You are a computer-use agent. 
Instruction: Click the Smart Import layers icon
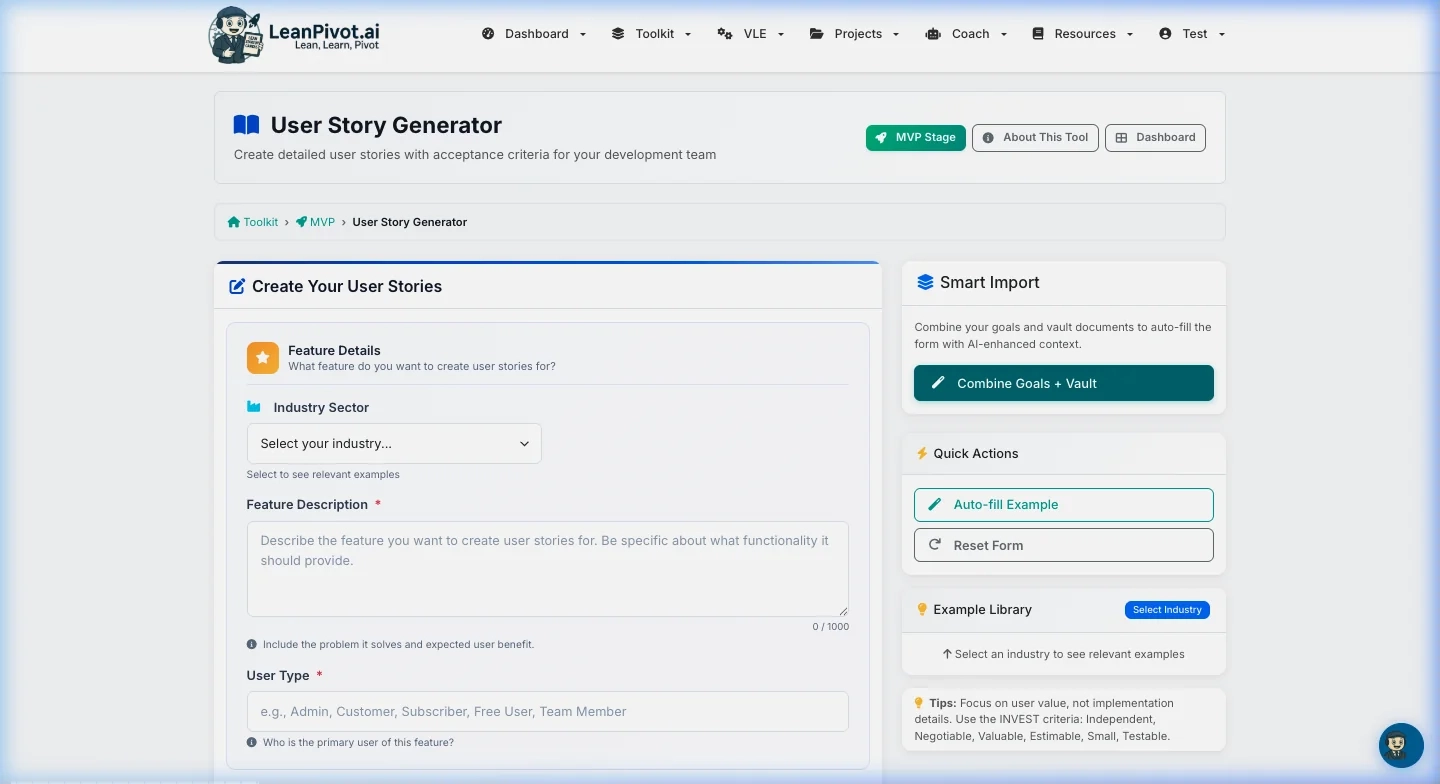(925, 283)
